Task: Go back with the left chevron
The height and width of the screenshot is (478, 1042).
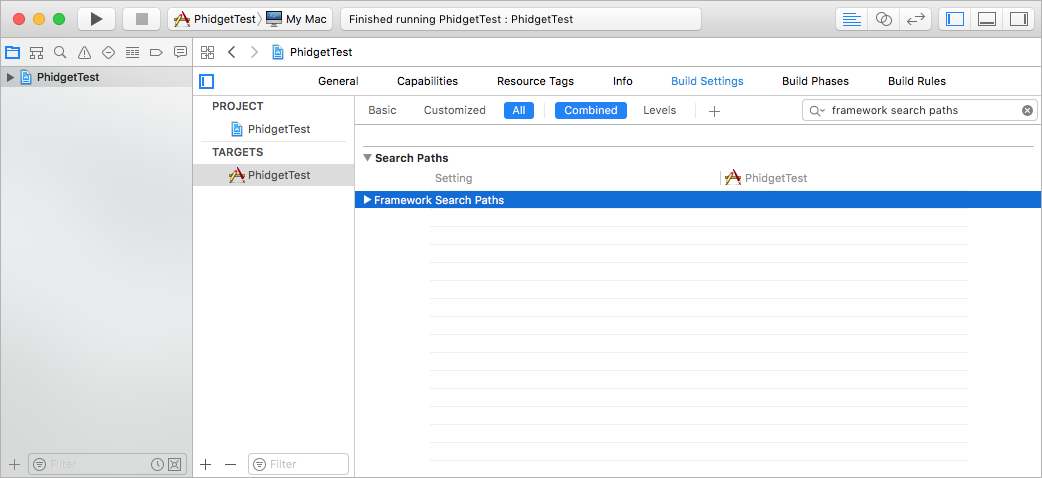Action: click(x=231, y=52)
